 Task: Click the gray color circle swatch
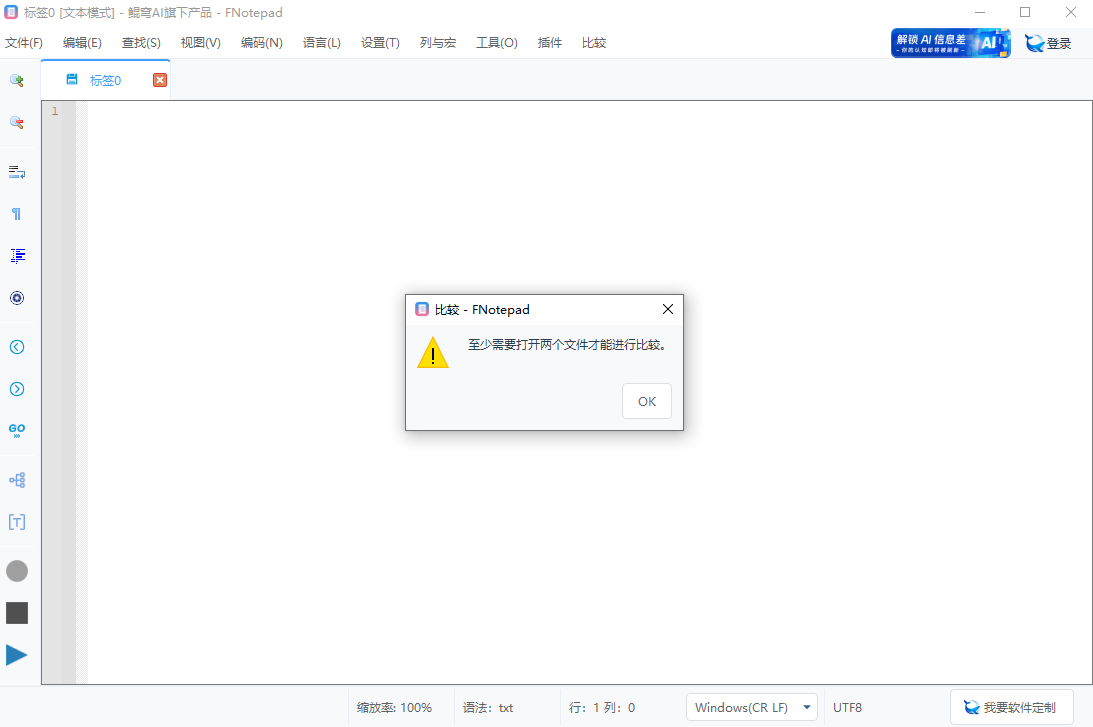(x=16, y=571)
